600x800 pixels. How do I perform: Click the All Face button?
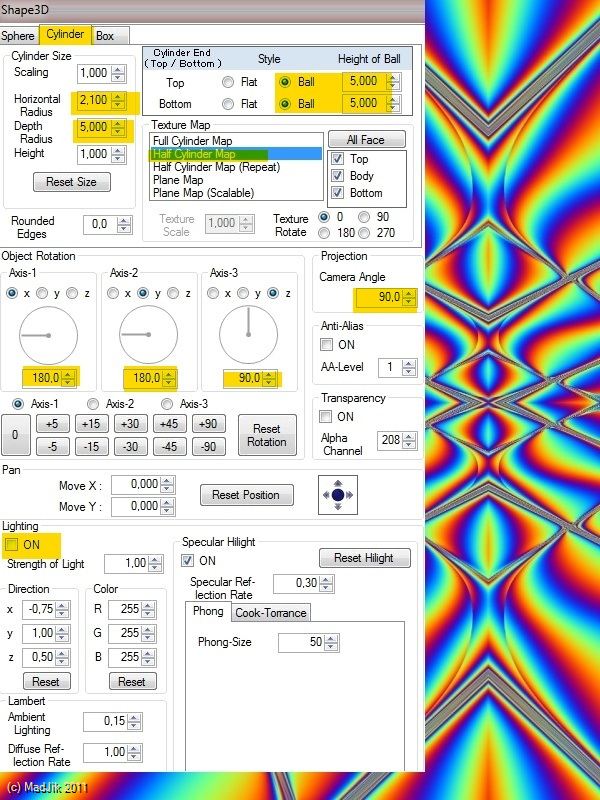pos(366,140)
